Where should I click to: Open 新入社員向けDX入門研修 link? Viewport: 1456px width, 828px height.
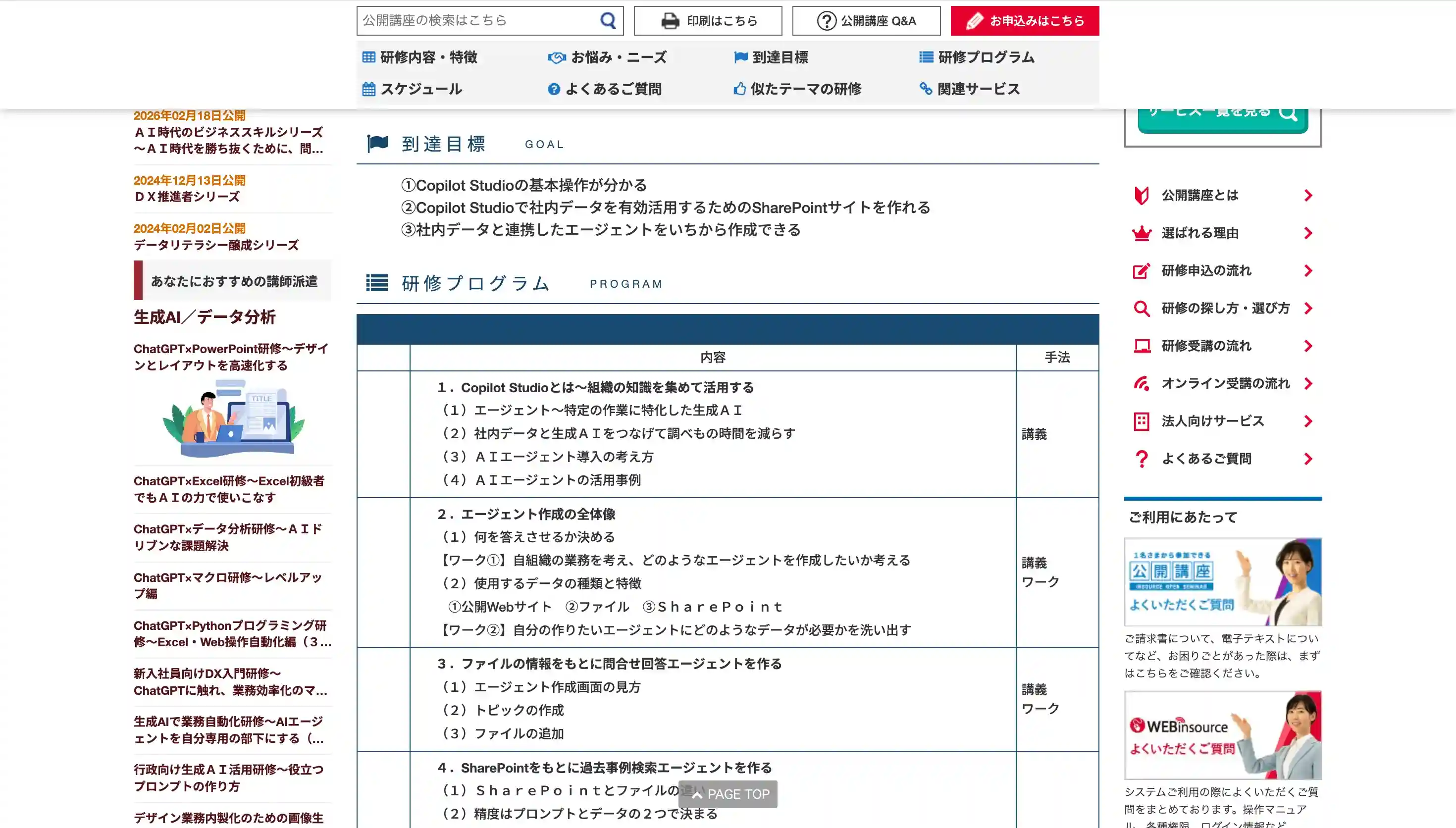point(231,682)
